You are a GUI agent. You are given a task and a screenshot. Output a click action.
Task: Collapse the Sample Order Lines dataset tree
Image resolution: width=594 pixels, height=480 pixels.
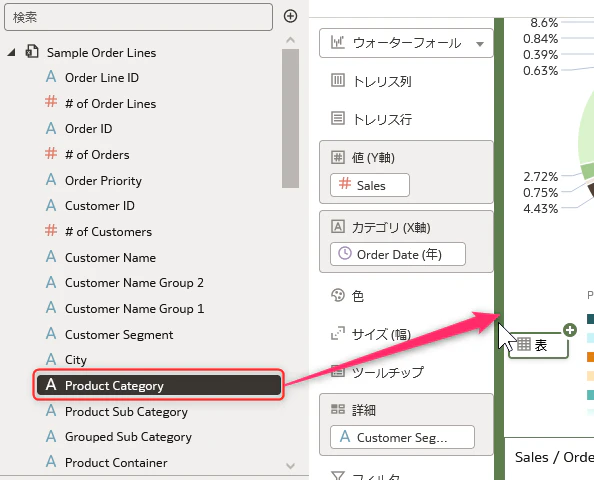[11, 52]
